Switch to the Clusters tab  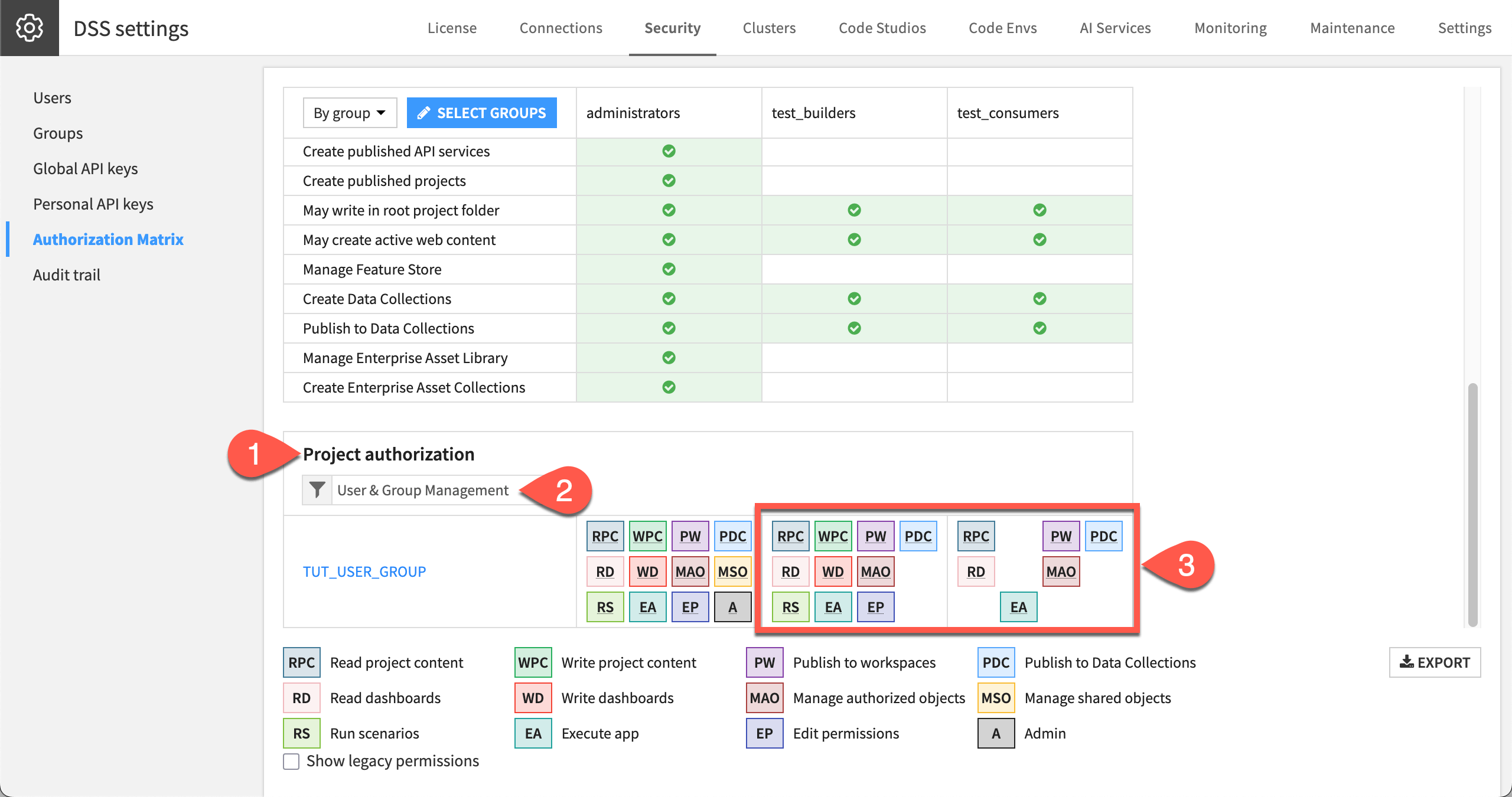click(769, 28)
